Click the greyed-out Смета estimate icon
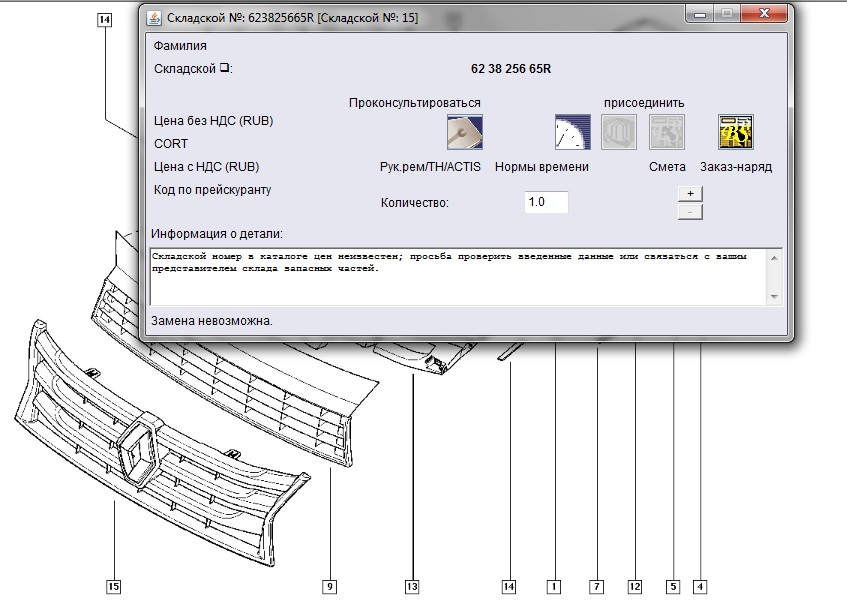This screenshot has width=847, height=603. pyautogui.click(x=667, y=132)
